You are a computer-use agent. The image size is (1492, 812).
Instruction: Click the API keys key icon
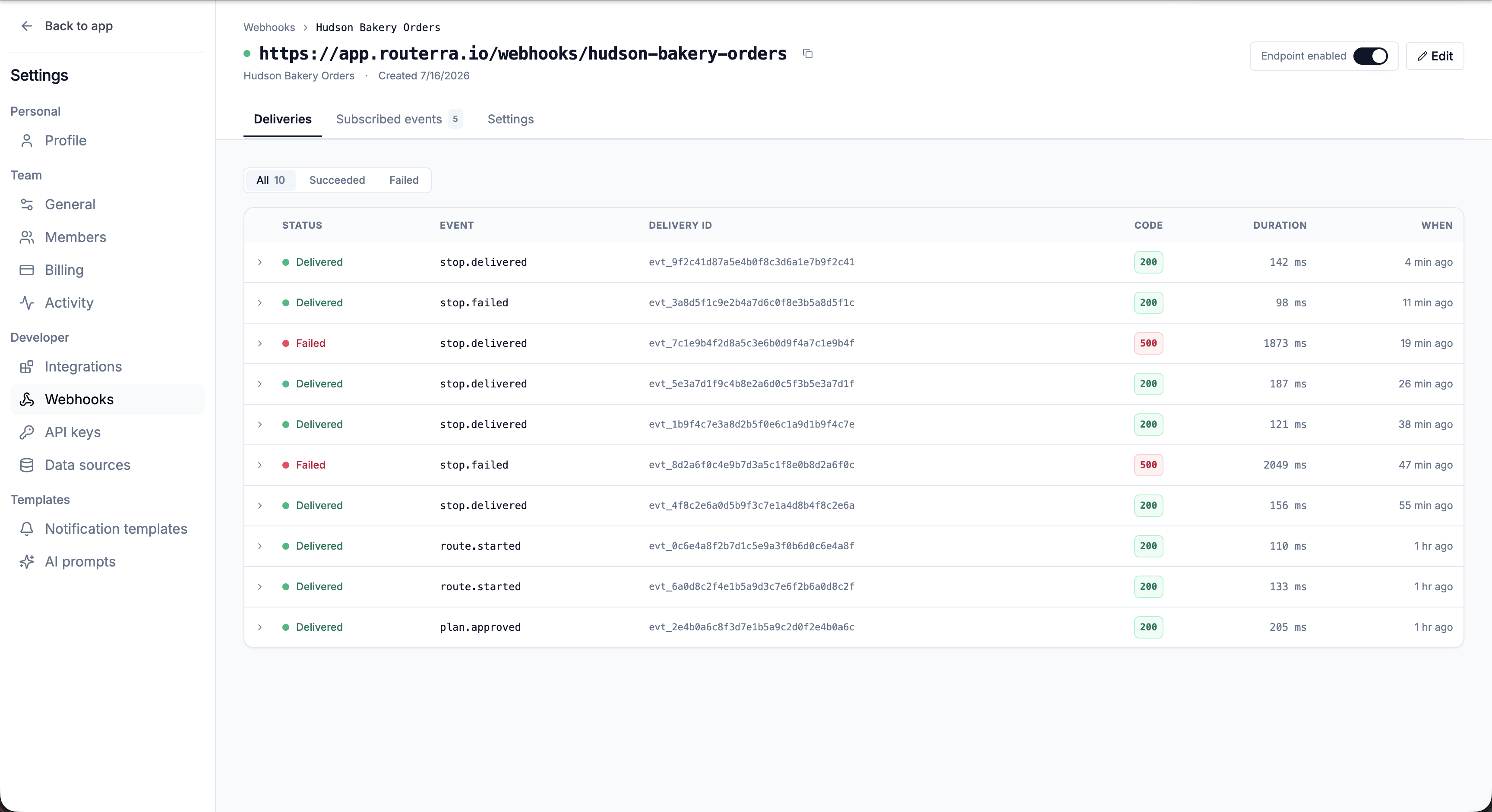pos(27,432)
